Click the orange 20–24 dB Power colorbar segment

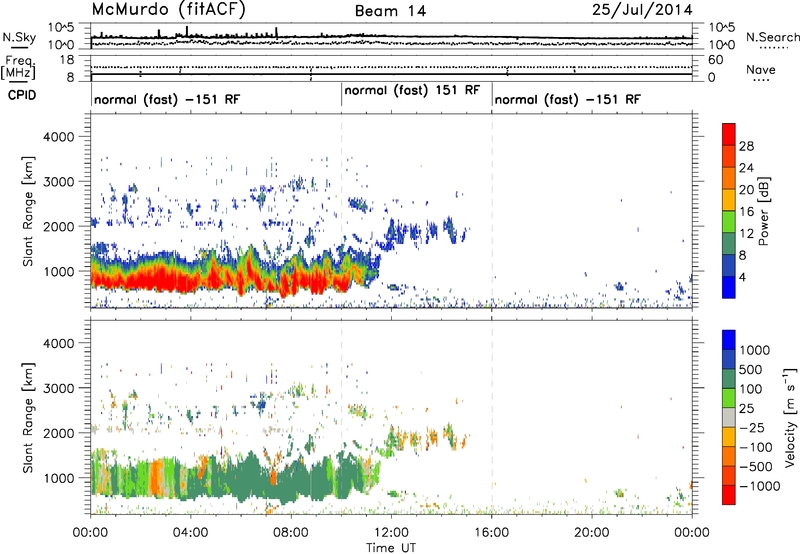click(x=729, y=178)
